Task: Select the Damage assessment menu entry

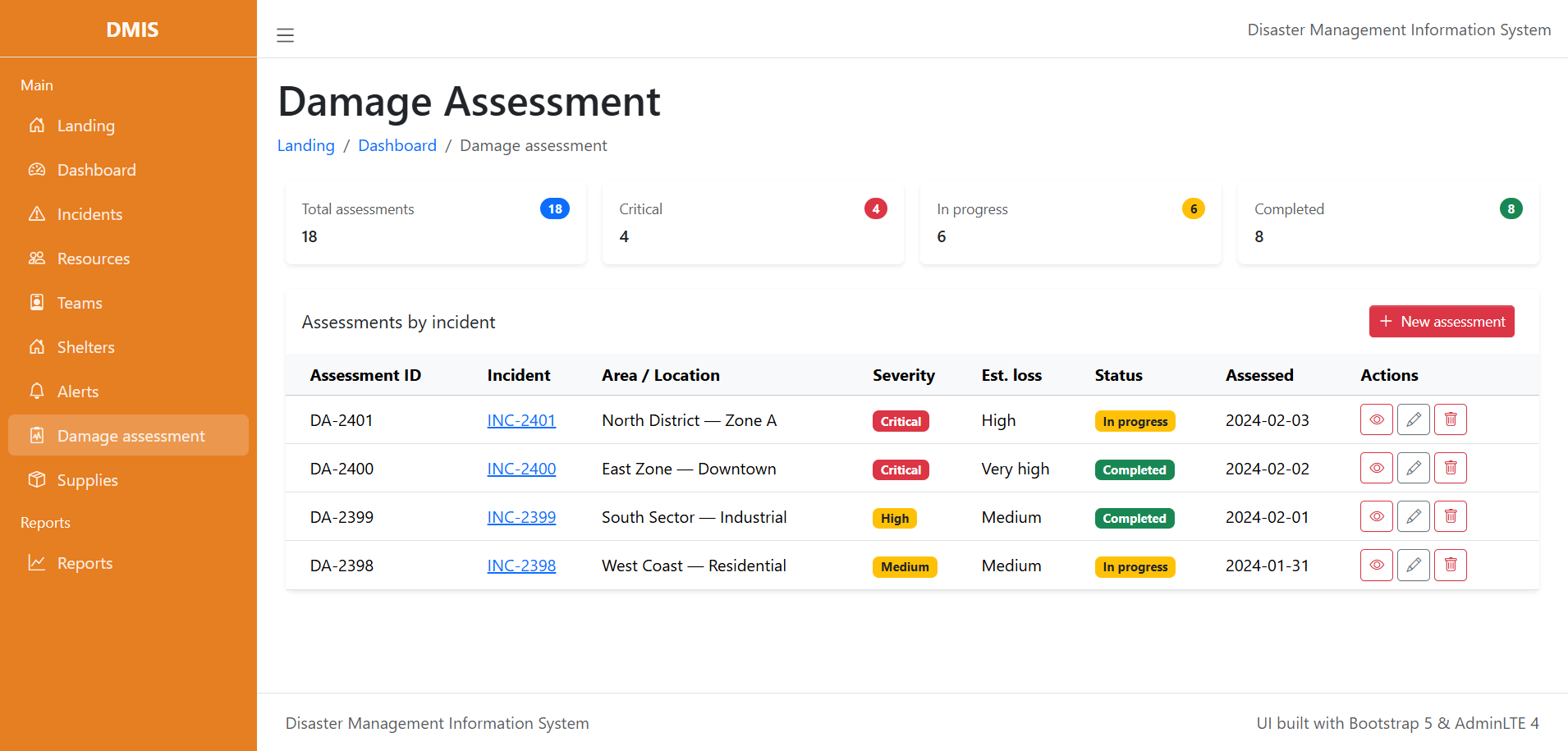Action: pos(131,435)
